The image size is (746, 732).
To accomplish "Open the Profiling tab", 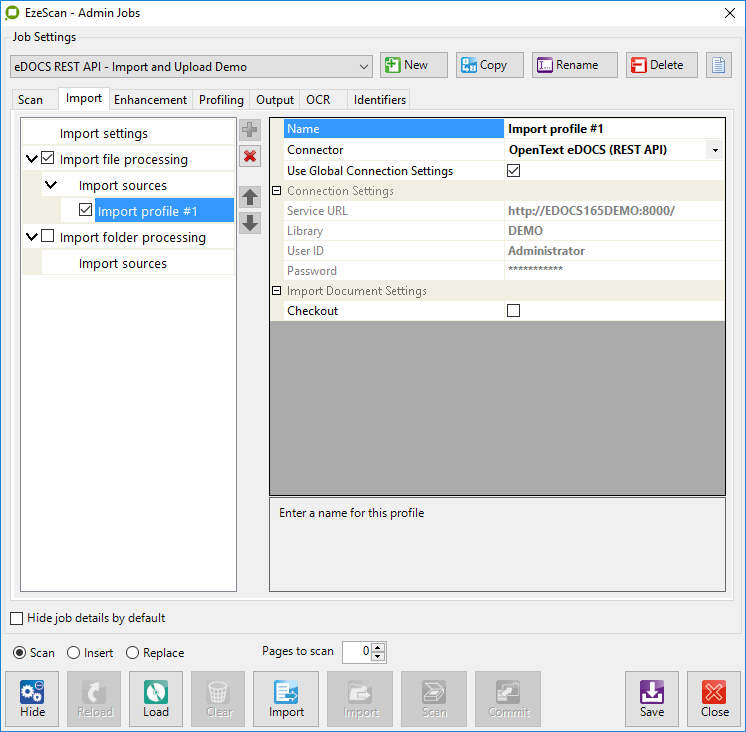I will coord(221,100).
